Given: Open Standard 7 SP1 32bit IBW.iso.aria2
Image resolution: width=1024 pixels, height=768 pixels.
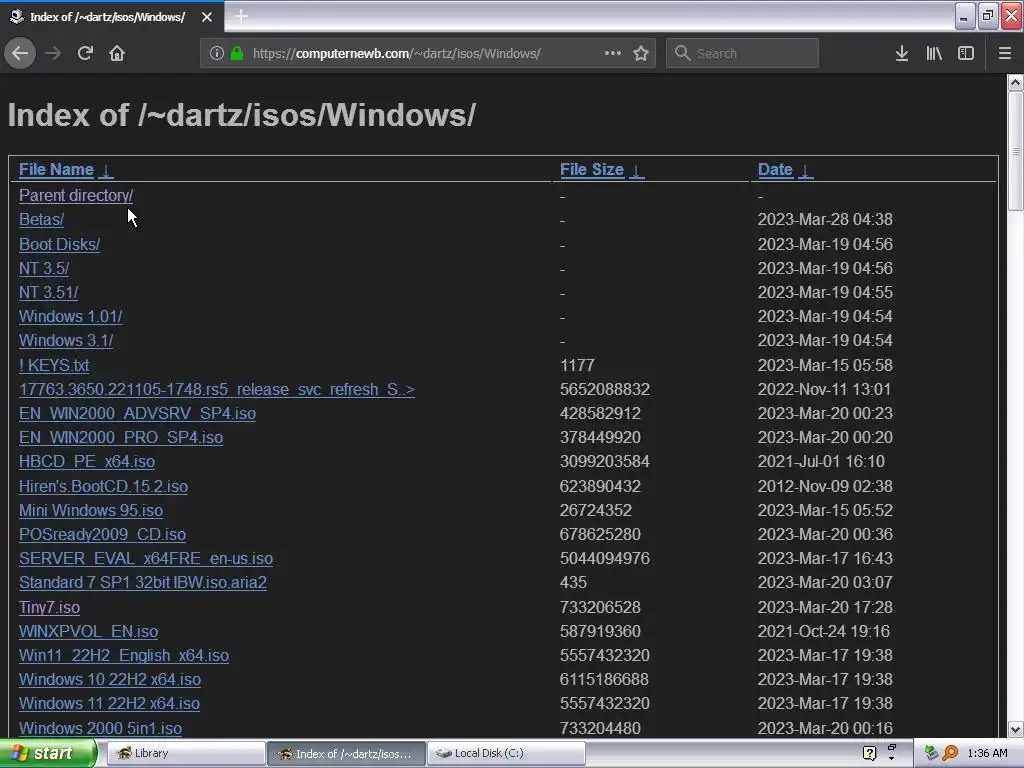Looking at the screenshot, I should [x=142, y=583].
